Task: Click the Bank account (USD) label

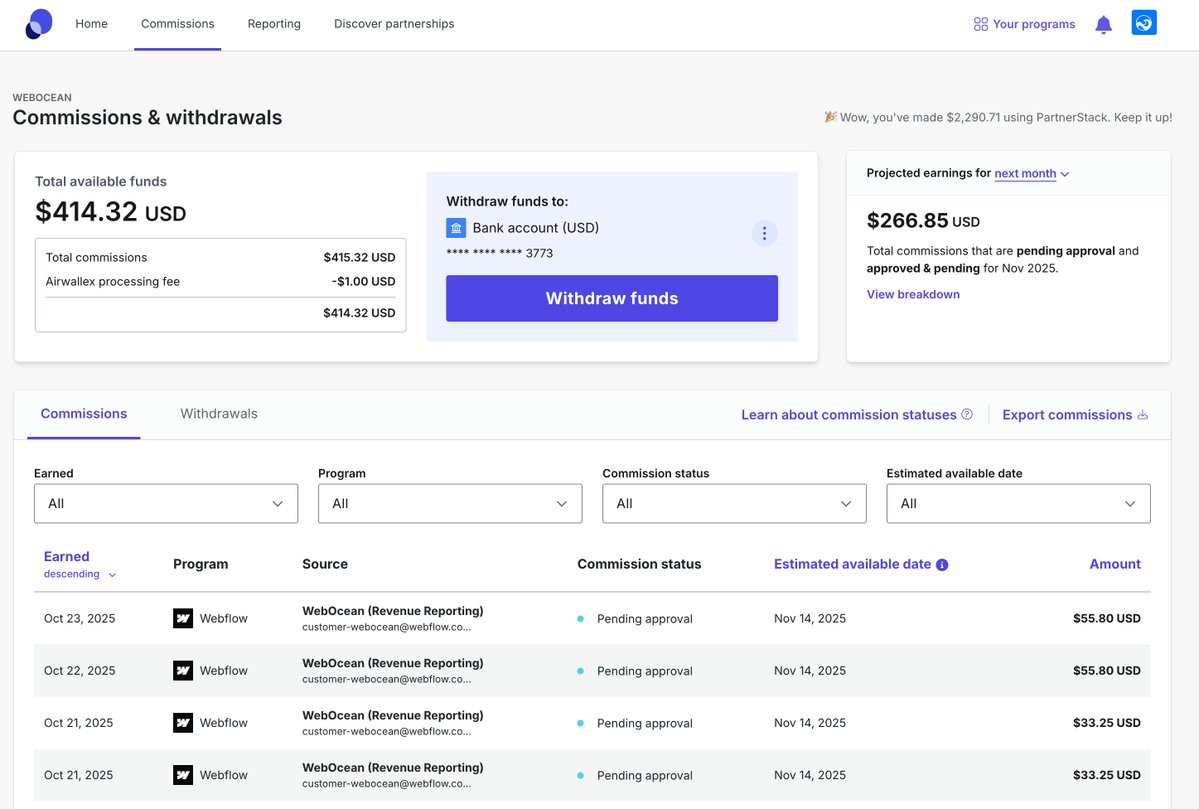Action: coord(535,228)
